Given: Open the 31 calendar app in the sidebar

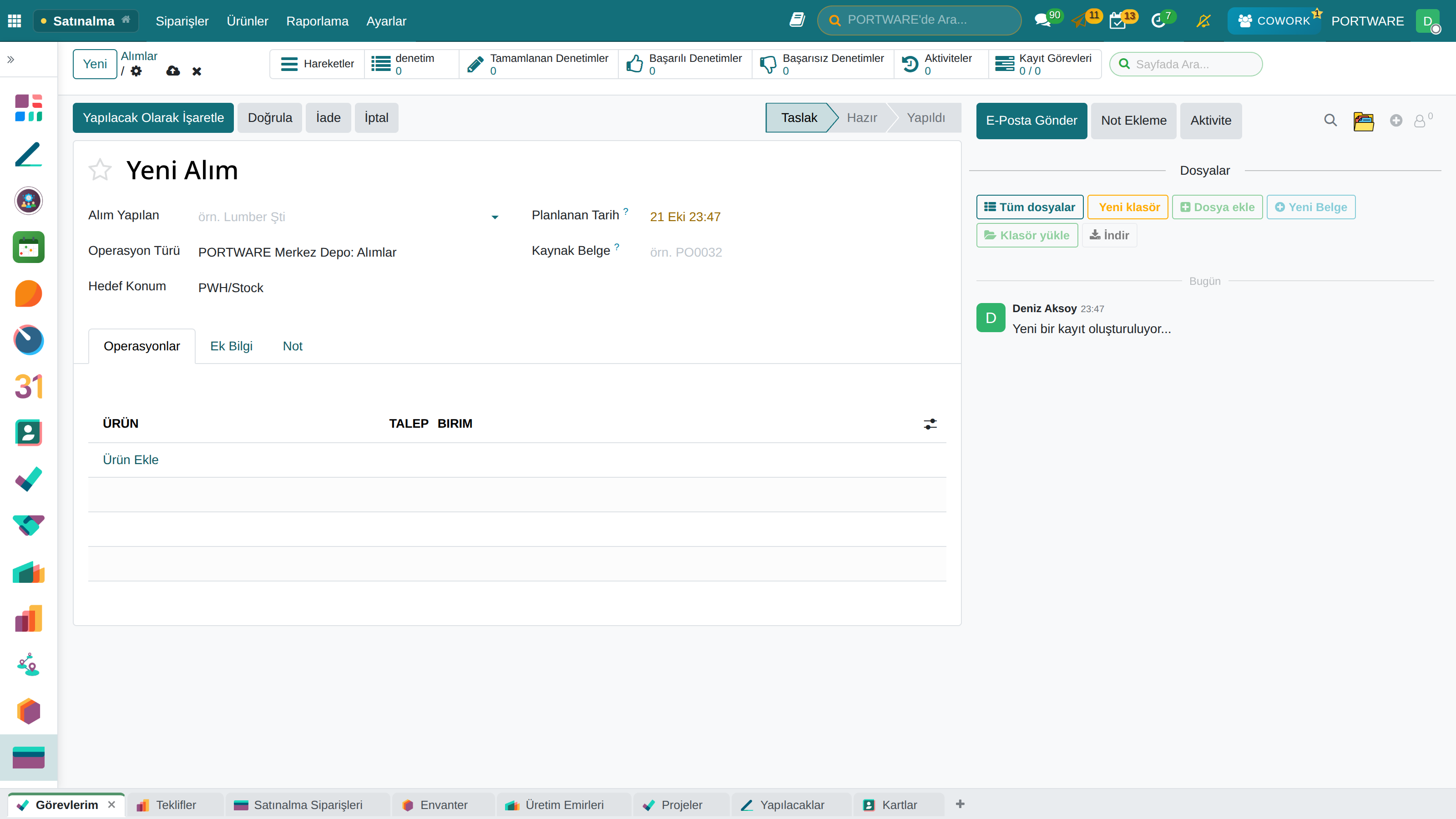Looking at the screenshot, I should (x=28, y=387).
